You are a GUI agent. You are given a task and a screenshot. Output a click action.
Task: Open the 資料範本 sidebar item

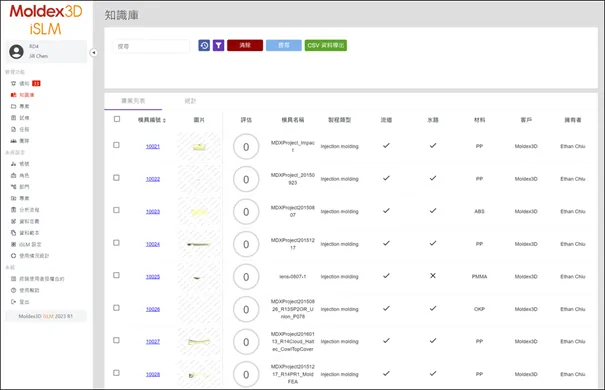tap(25, 233)
